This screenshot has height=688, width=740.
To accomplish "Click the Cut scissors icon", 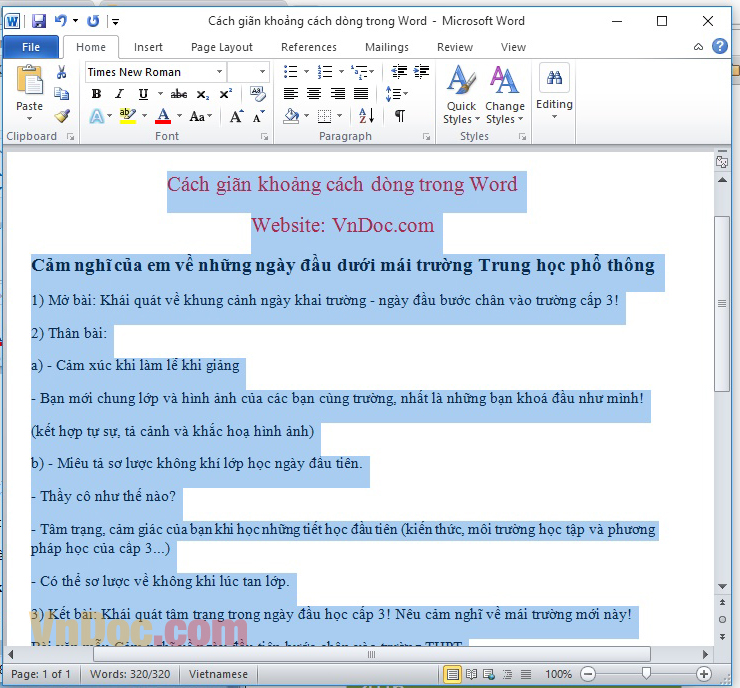I will [61, 72].
